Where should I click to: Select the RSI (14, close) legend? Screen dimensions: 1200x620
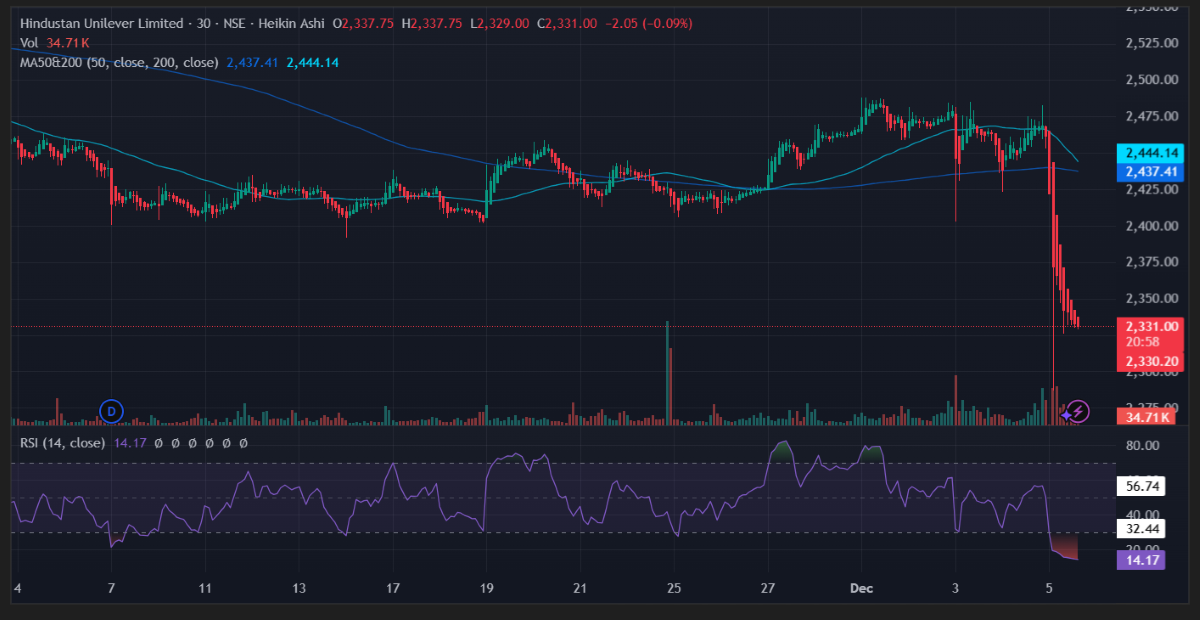pos(62,442)
